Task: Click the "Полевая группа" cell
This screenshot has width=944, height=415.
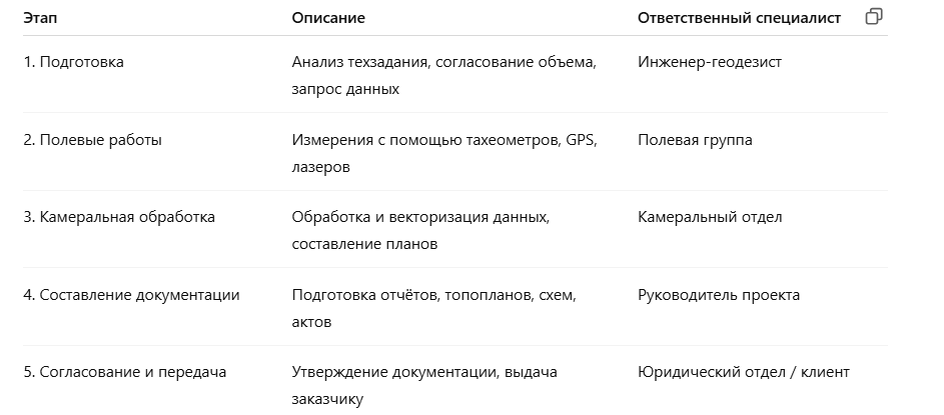Action: click(694, 140)
